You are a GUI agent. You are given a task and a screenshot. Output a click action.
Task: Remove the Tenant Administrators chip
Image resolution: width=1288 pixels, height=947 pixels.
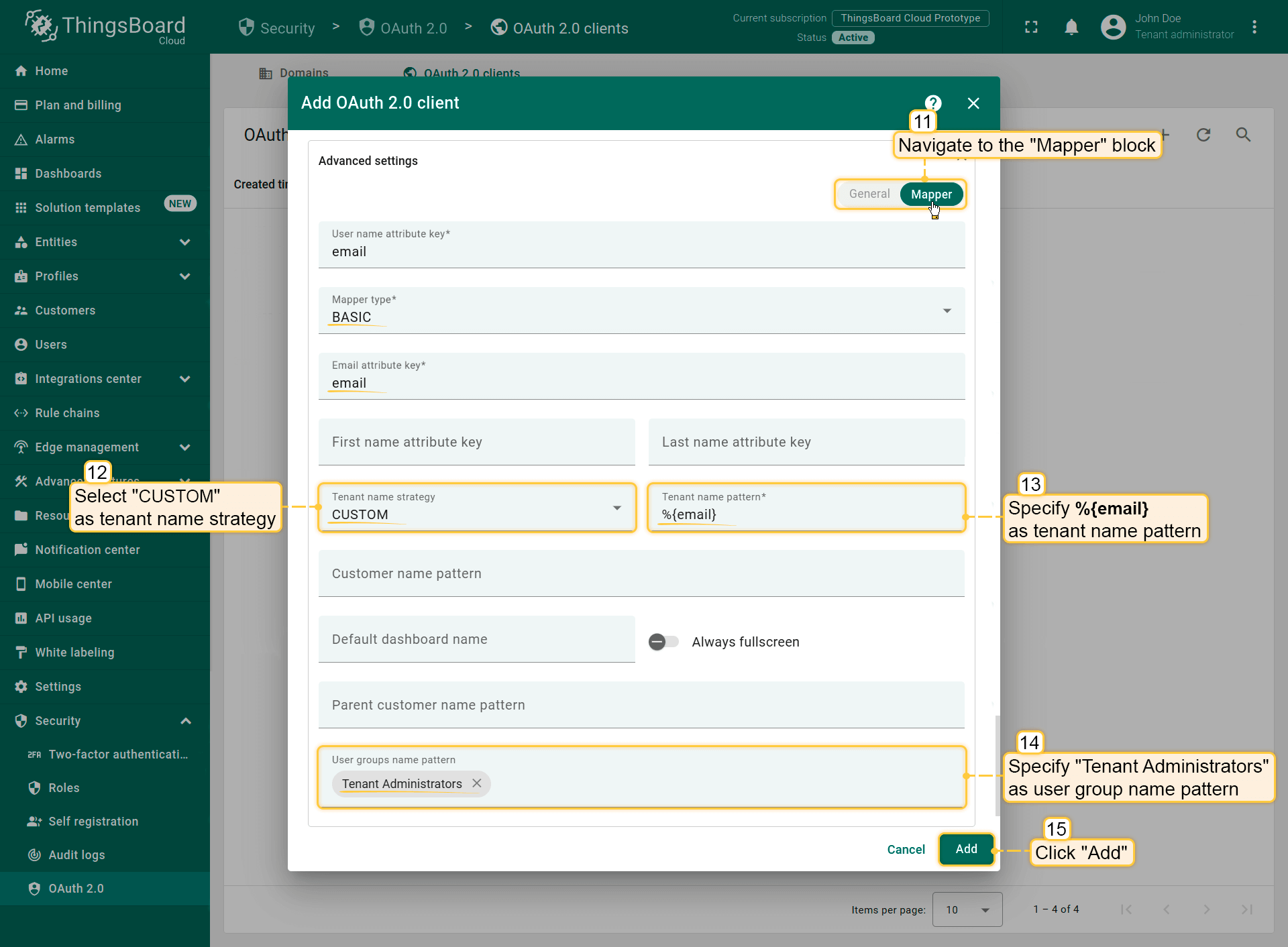point(477,783)
